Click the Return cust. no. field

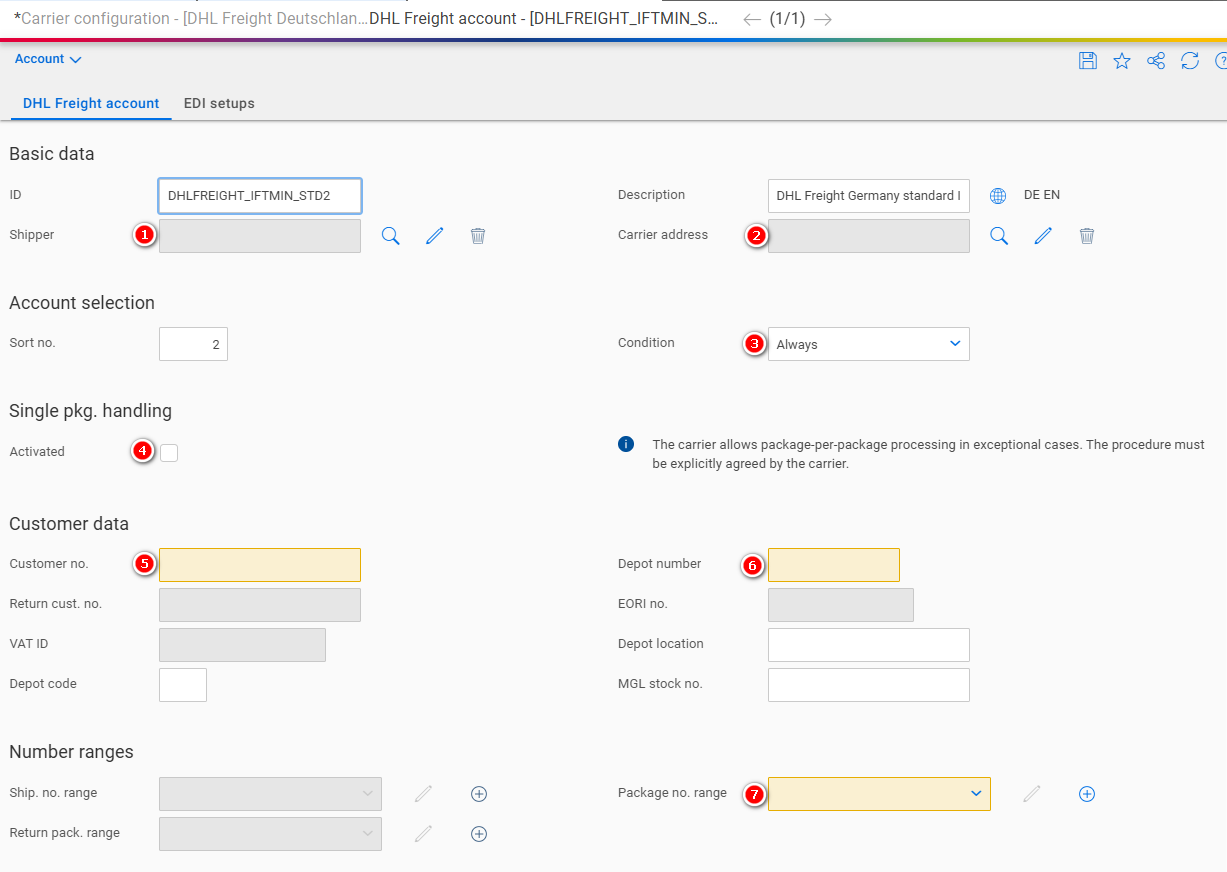pyautogui.click(x=260, y=605)
